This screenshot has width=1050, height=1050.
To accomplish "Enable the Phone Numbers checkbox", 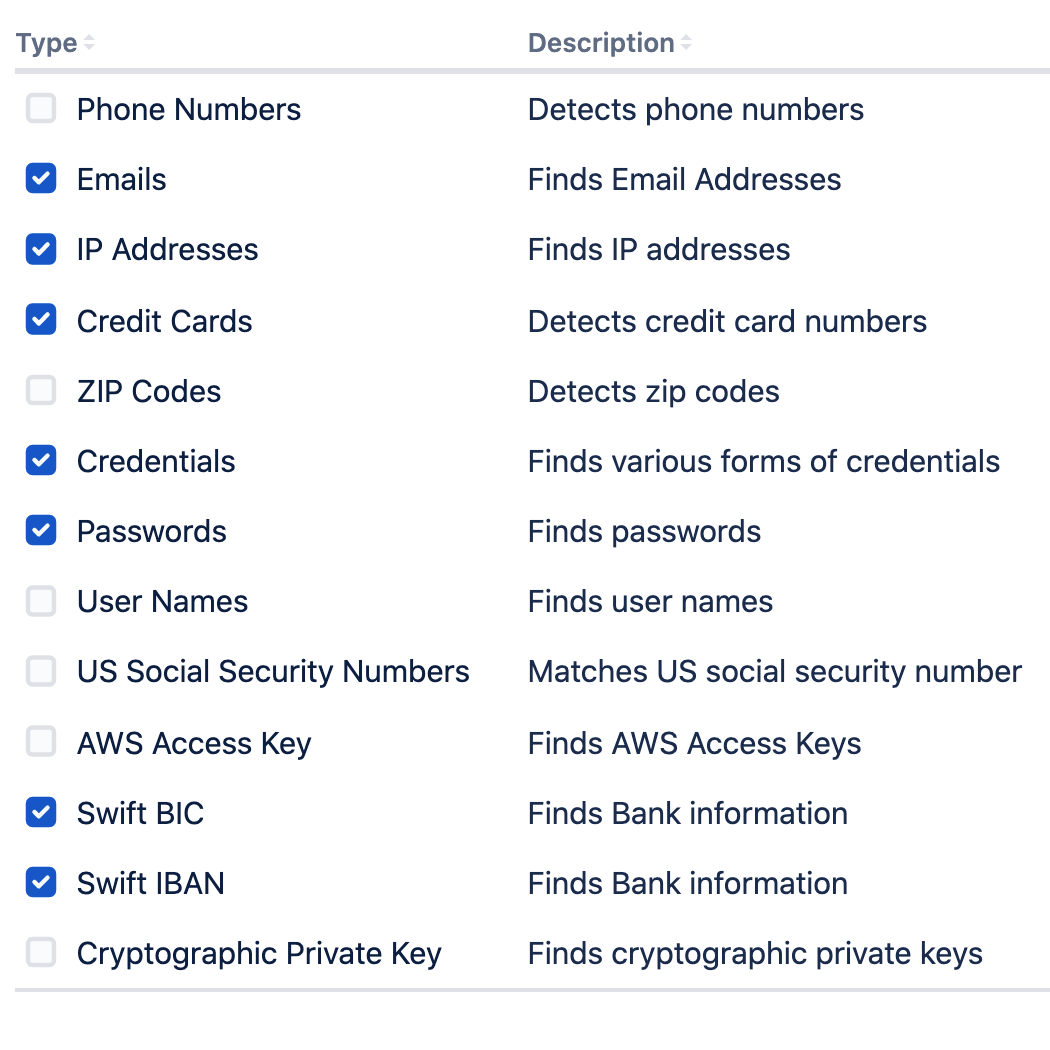I will pyautogui.click(x=41, y=108).
